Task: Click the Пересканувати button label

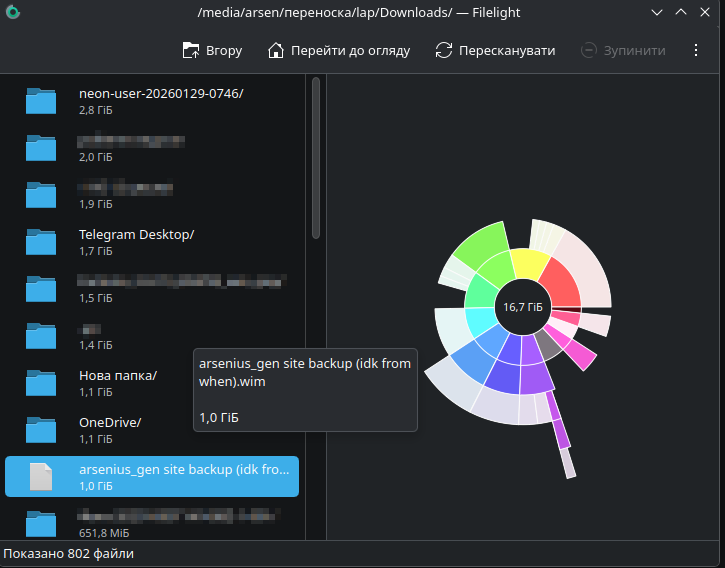Action: click(x=507, y=50)
